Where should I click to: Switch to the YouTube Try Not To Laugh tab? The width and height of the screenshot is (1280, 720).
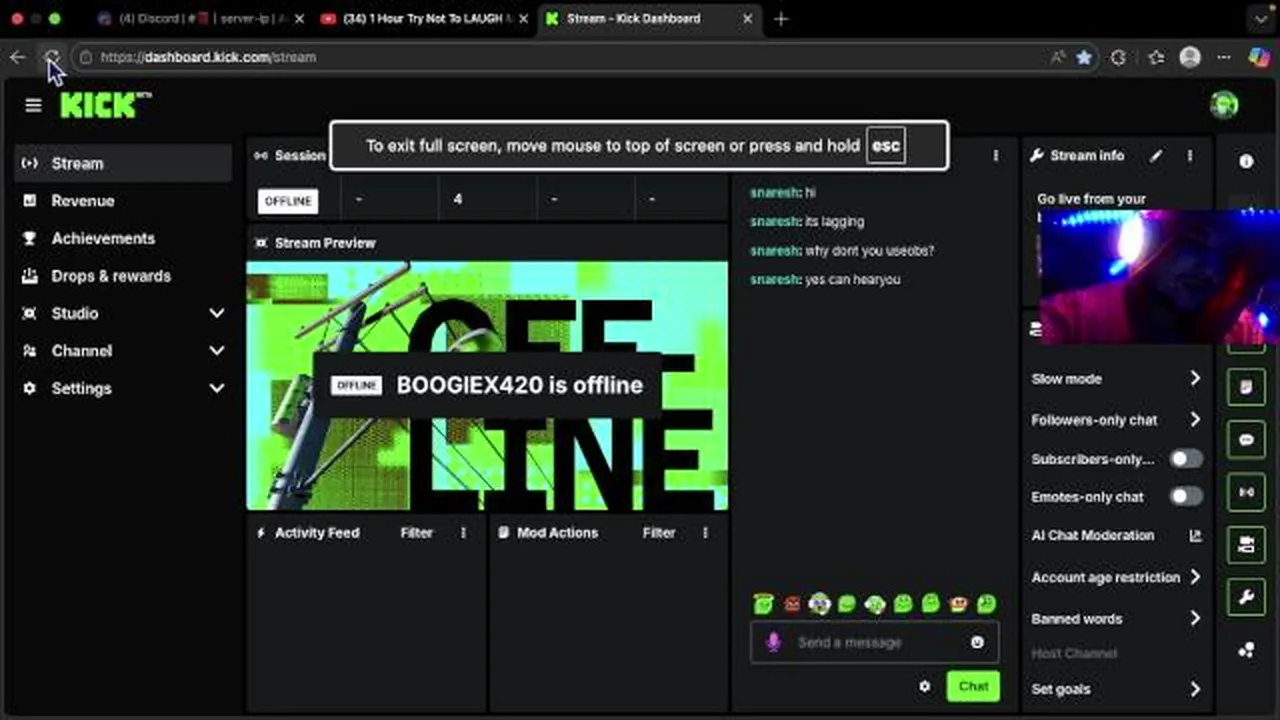pos(424,18)
